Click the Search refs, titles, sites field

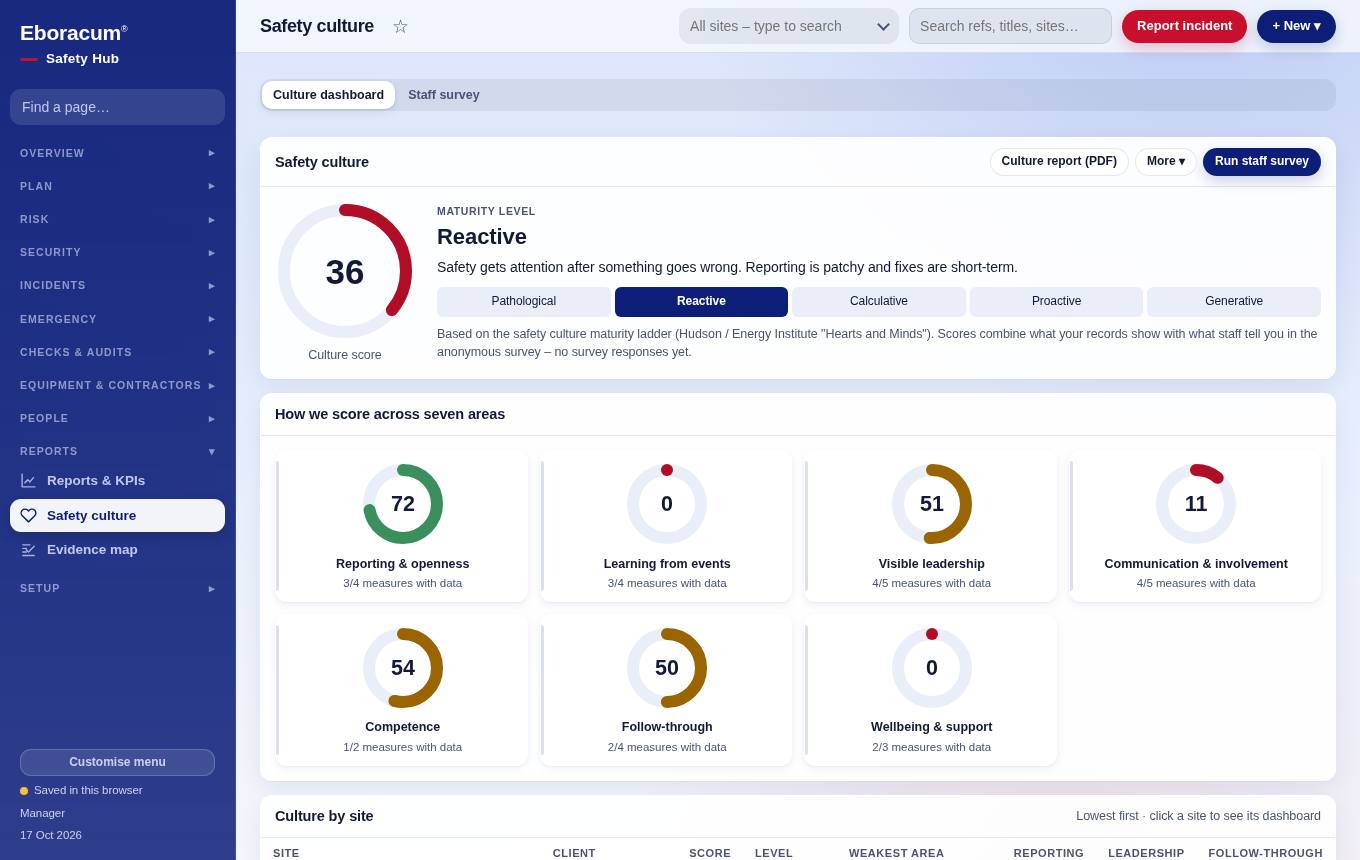tap(1010, 26)
